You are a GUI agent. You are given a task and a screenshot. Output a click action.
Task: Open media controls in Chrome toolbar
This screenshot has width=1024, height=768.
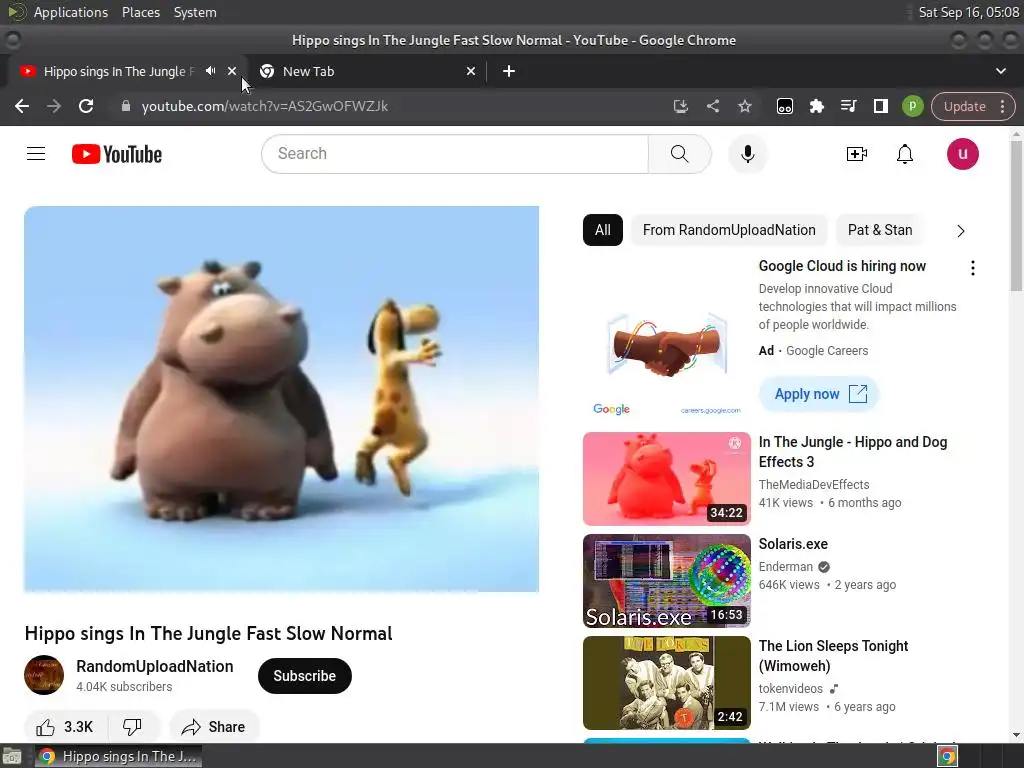point(848,106)
